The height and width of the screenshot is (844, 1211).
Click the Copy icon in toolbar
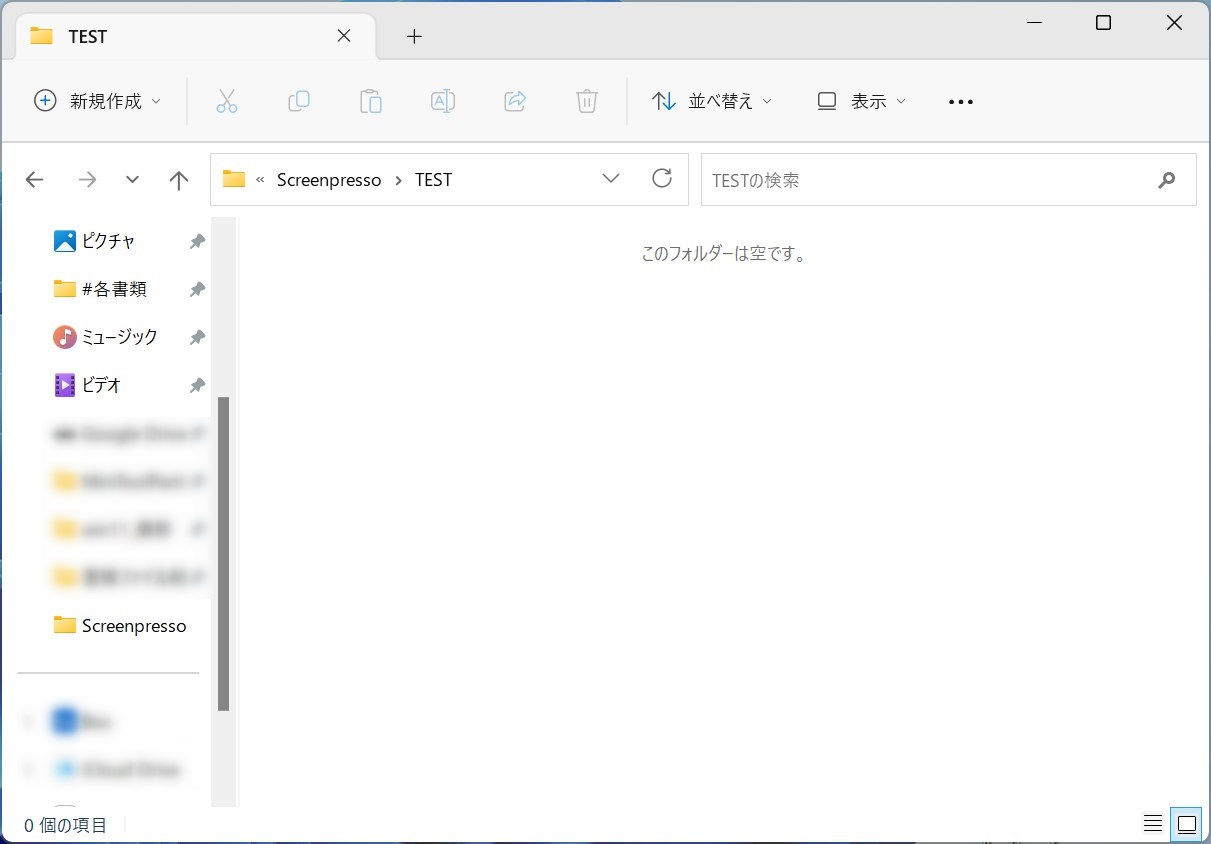click(299, 101)
